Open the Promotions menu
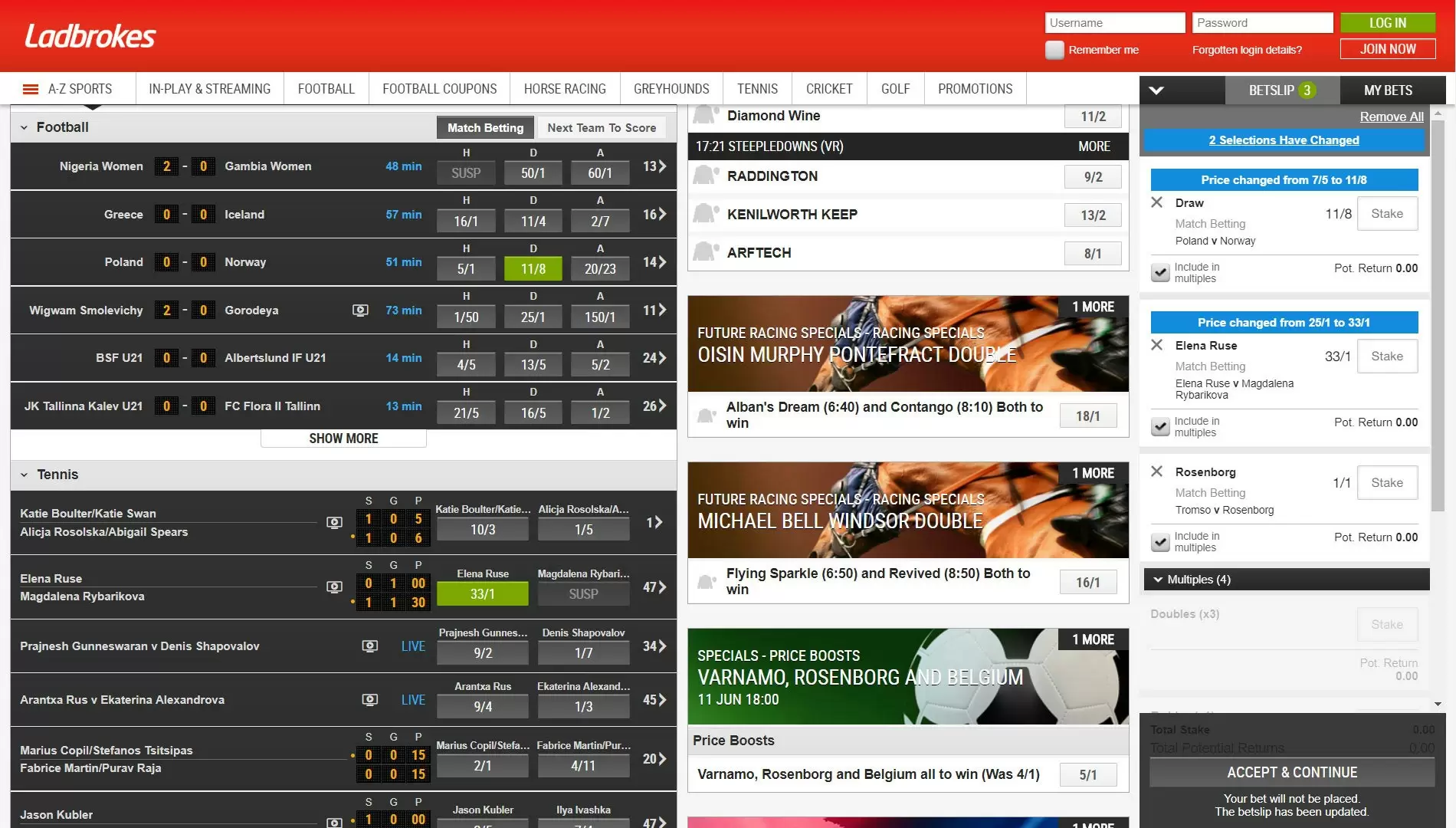This screenshot has height=828, width=1456. click(975, 89)
